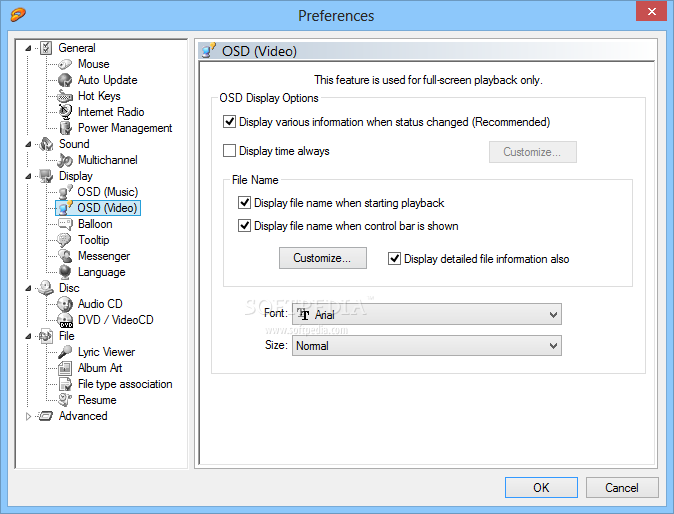The width and height of the screenshot is (674, 514).
Task: Click the Disc category icon
Action: click(46, 288)
